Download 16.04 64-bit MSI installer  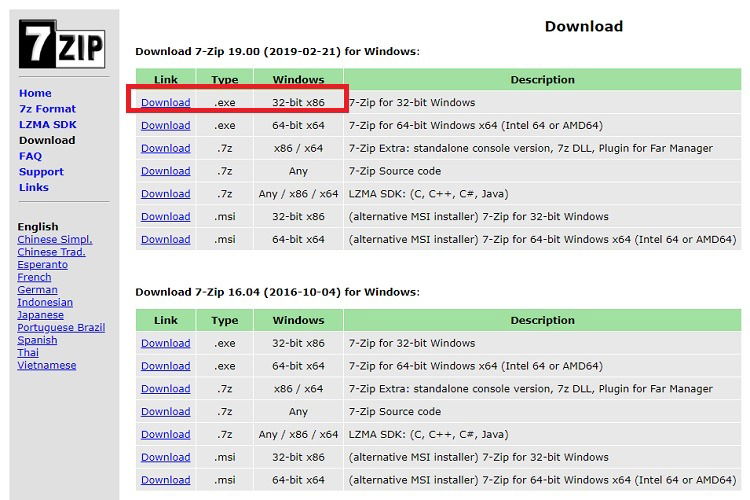click(x=165, y=480)
